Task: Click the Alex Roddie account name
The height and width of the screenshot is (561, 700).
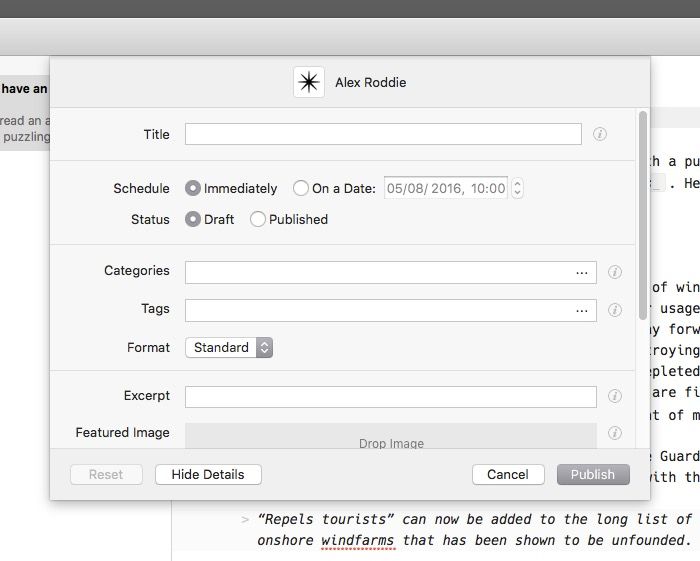Action: point(371,83)
